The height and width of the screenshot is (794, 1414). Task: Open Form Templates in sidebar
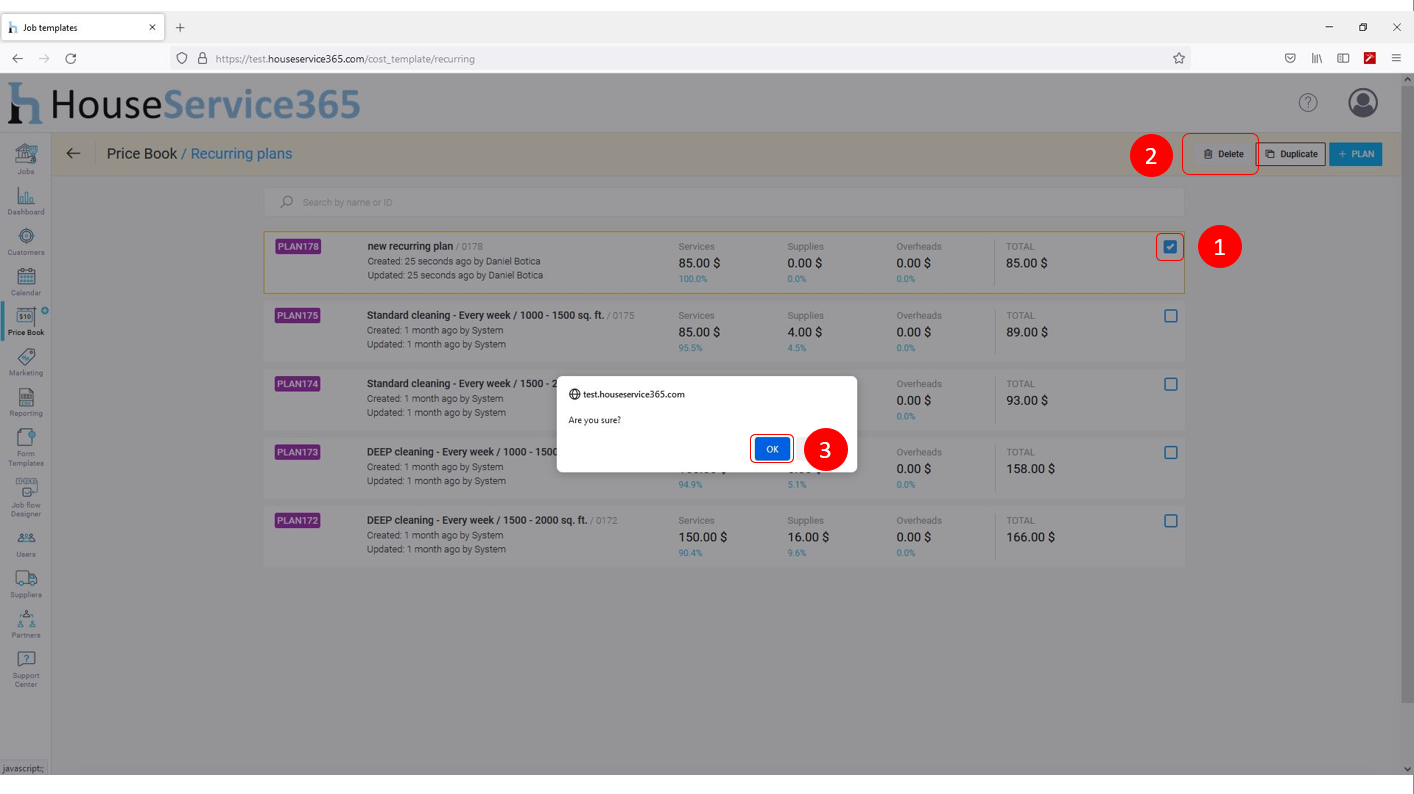(x=26, y=447)
